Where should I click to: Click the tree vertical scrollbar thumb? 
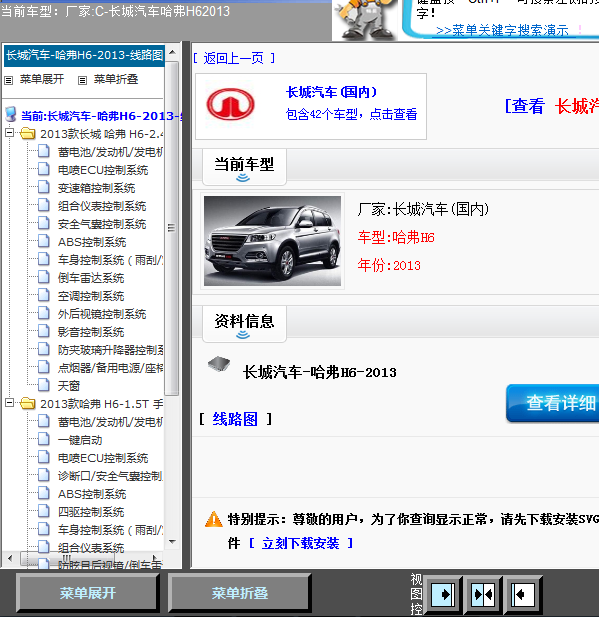tap(172, 227)
